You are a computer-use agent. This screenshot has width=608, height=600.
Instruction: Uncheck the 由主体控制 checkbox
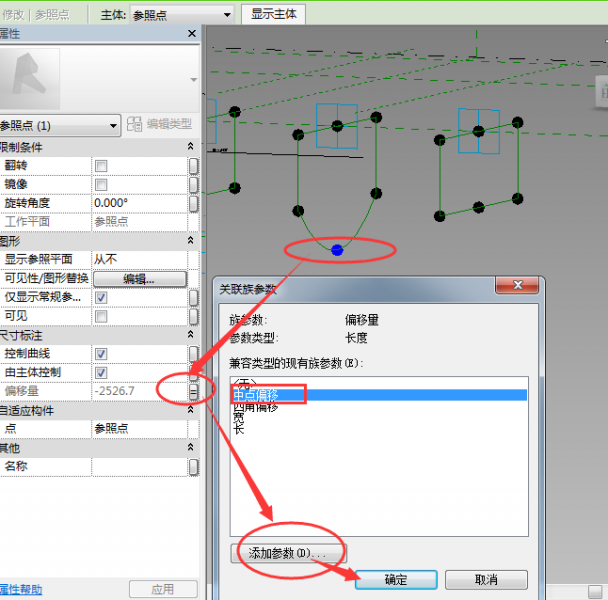click(x=101, y=372)
